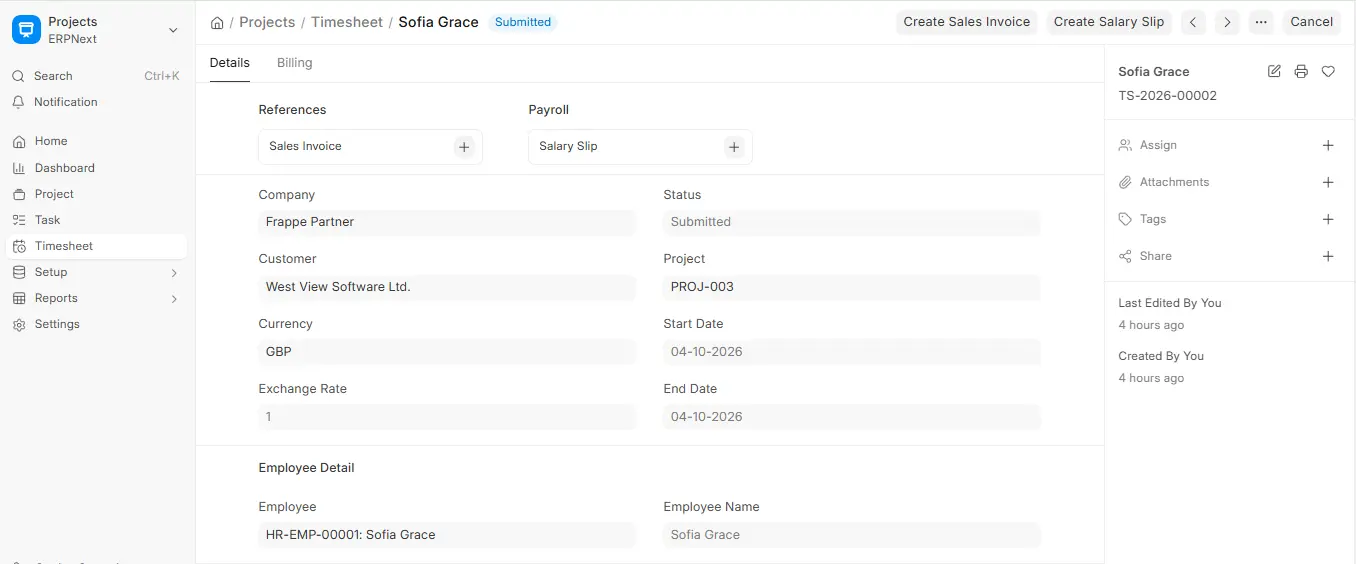Click the breadcrumb home icon
Screen dimensions: 1356x564
[x=217, y=22]
